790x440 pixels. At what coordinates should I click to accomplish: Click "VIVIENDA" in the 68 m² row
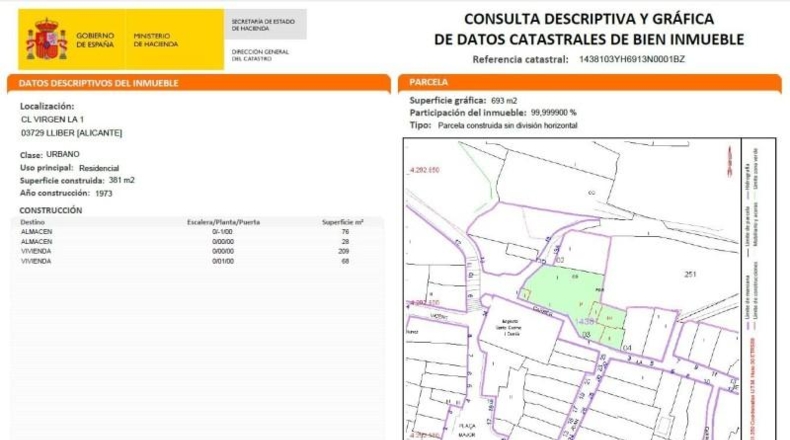click(x=36, y=262)
